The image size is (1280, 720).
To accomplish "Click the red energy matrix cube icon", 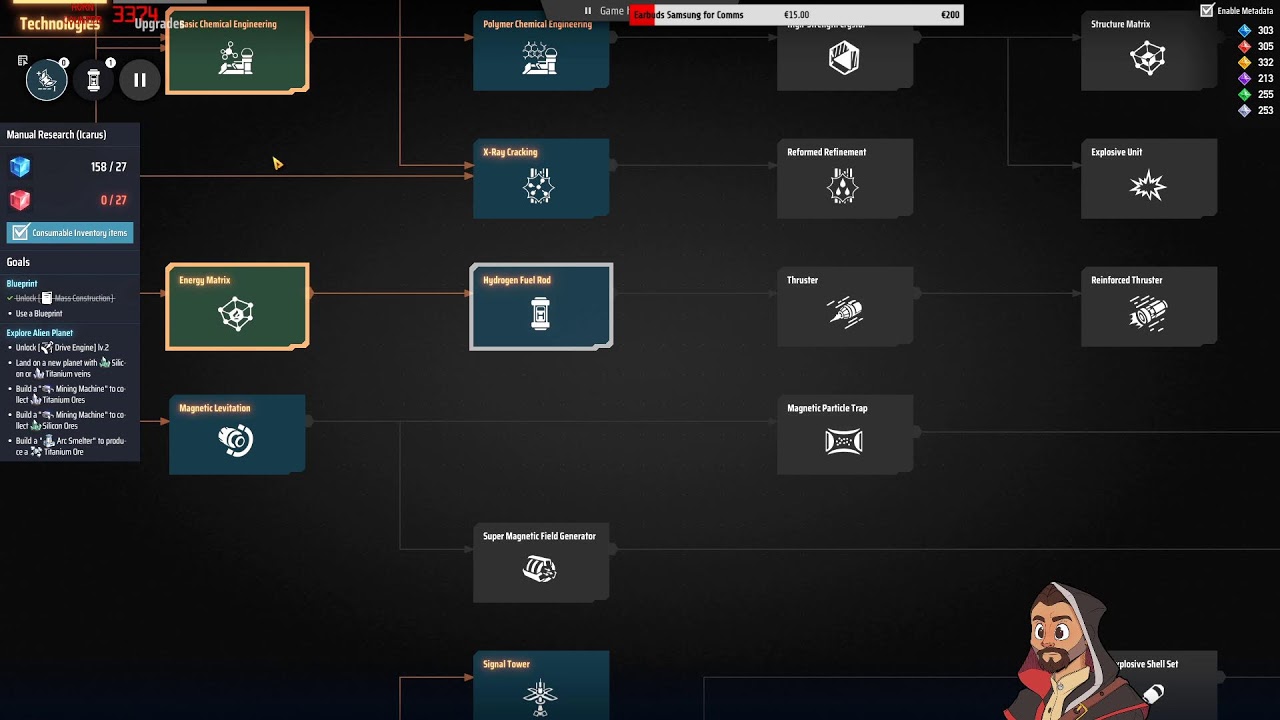I will pos(20,200).
